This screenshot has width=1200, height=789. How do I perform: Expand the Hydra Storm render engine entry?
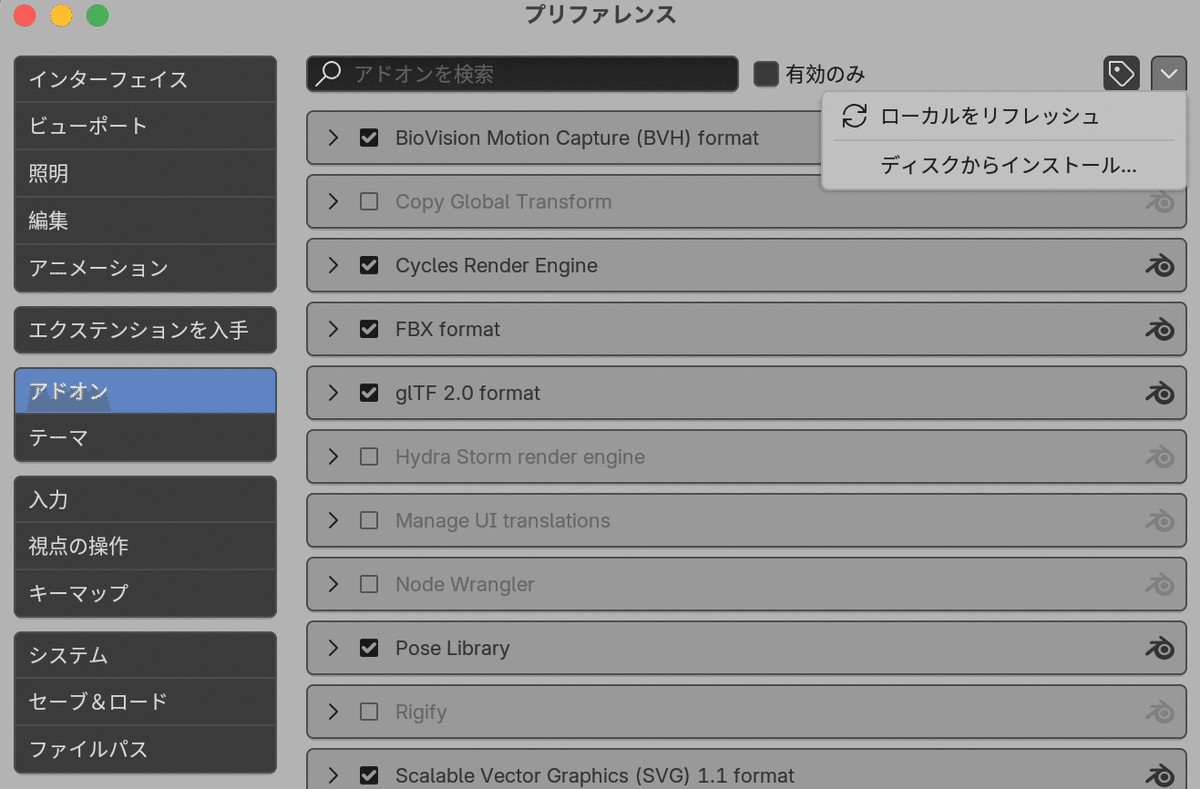click(334, 456)
